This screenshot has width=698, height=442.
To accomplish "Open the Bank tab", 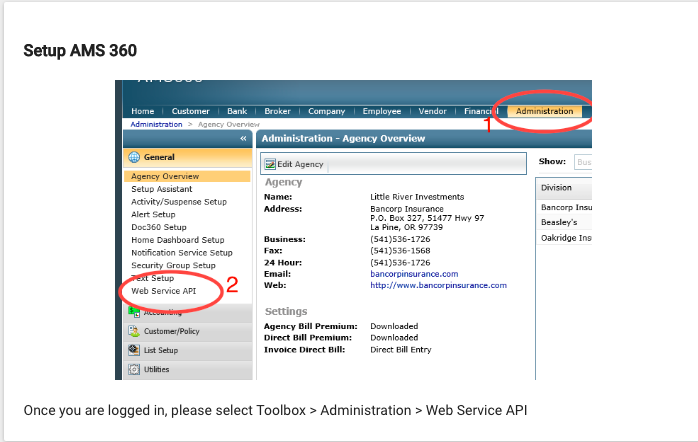I will (x=237, y=111).
